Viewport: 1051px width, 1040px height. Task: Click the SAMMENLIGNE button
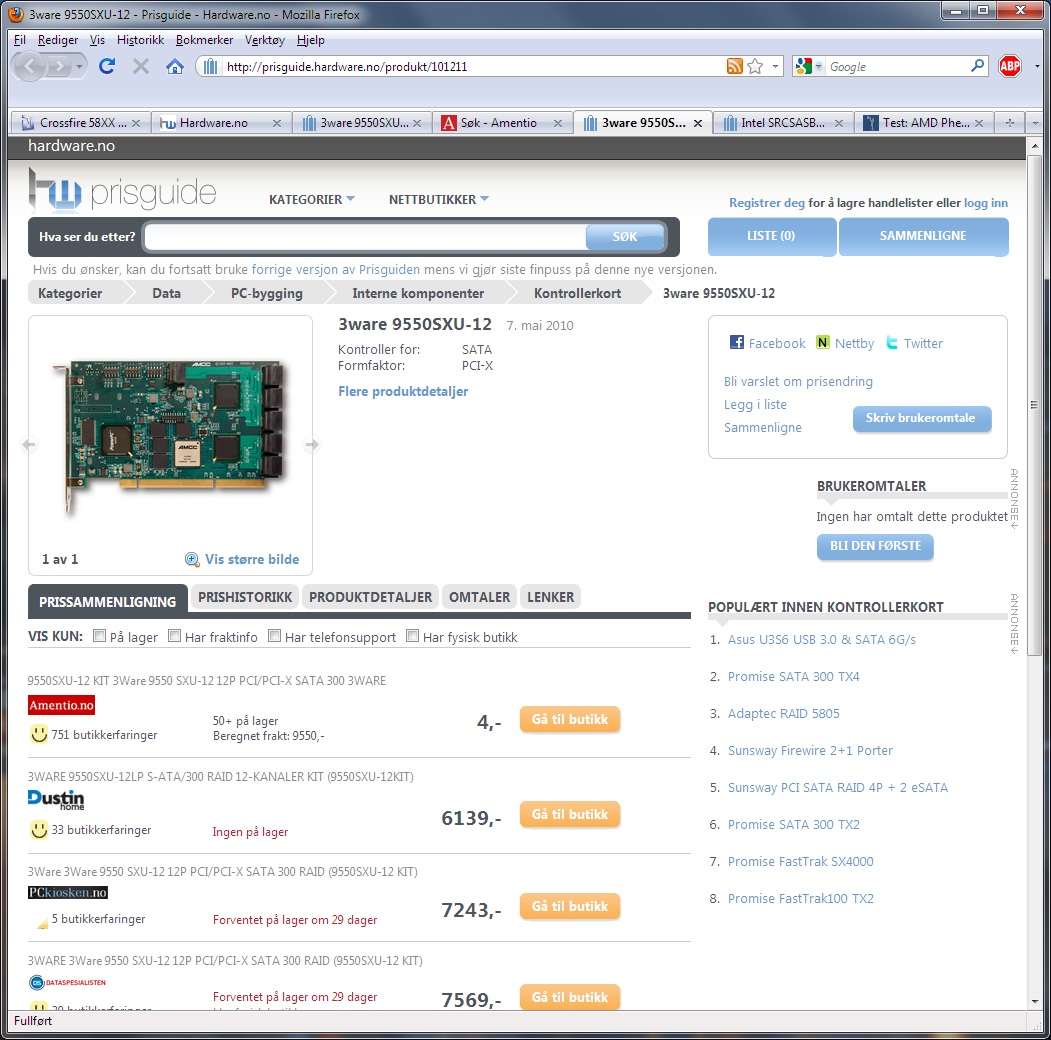click(x=923, y=236)
